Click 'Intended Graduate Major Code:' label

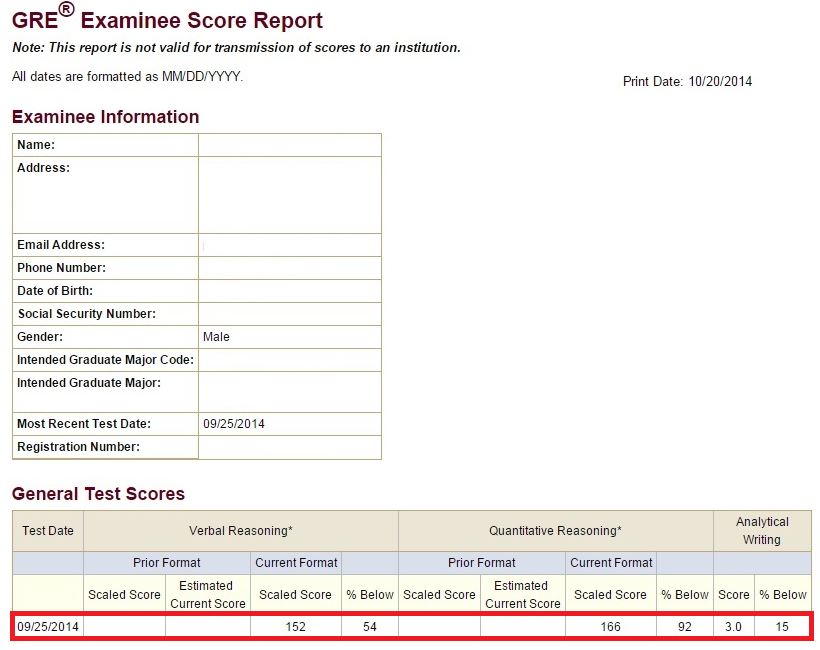click(x=105, y=360)
